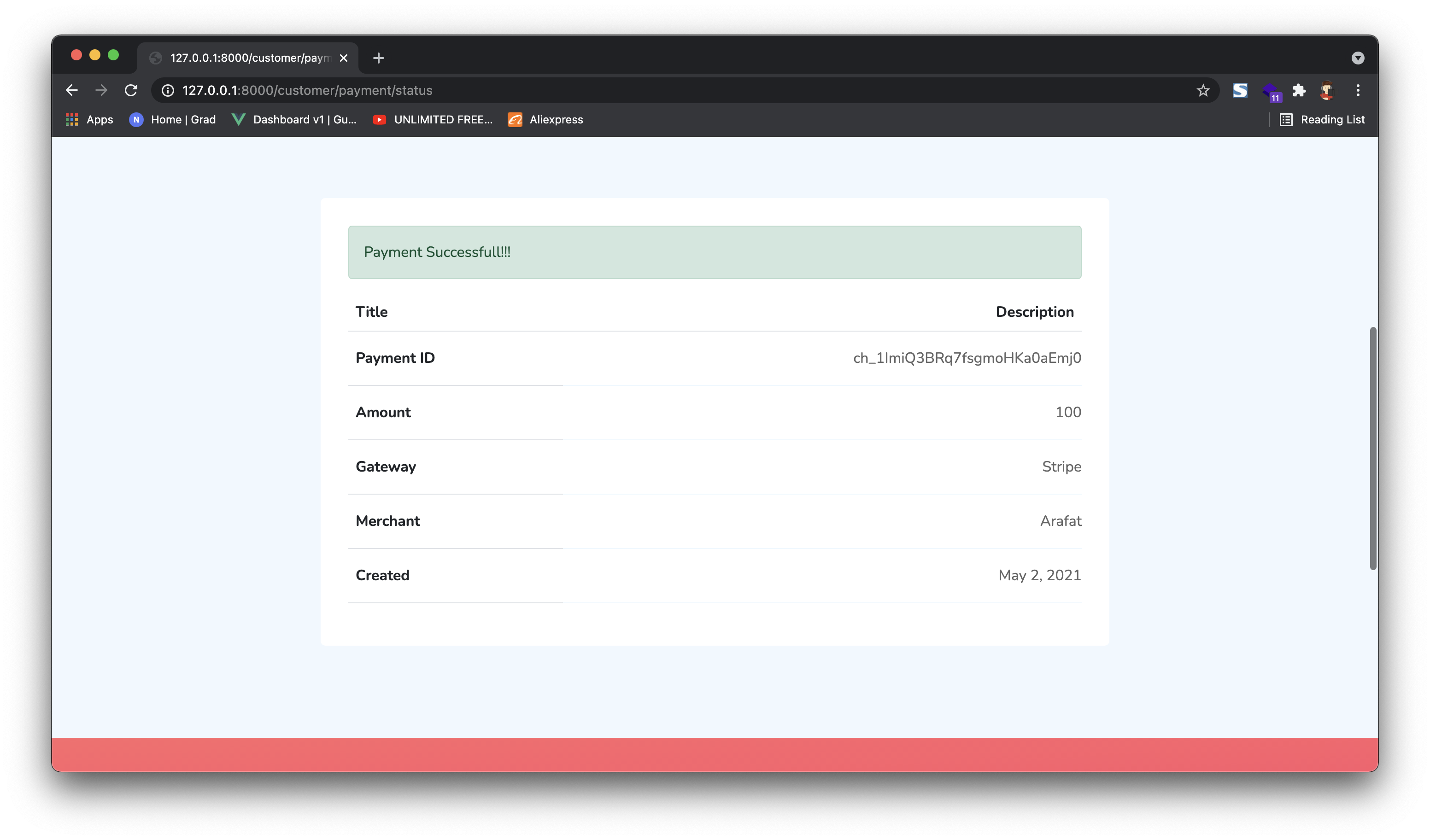The height and width of the screenshot is (840, 1430).
Task: Reload the current page
Action: click(131, 90)
